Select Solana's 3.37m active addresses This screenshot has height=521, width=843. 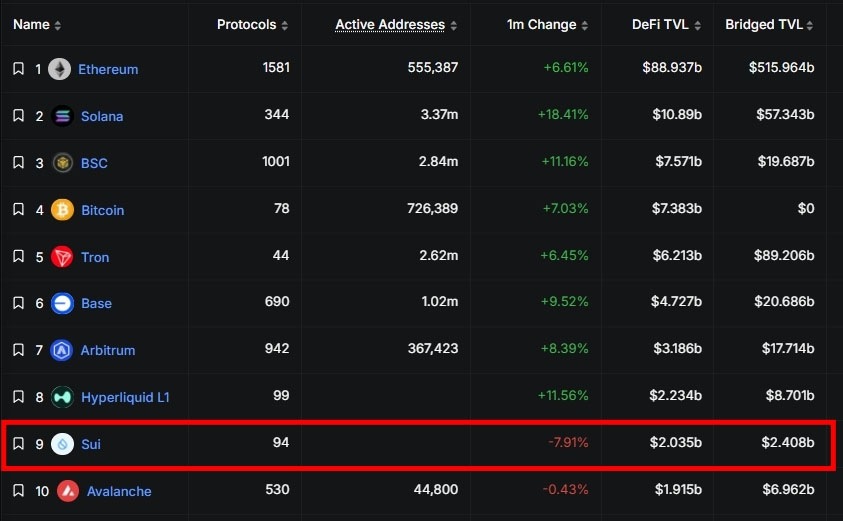pos(439,115)
